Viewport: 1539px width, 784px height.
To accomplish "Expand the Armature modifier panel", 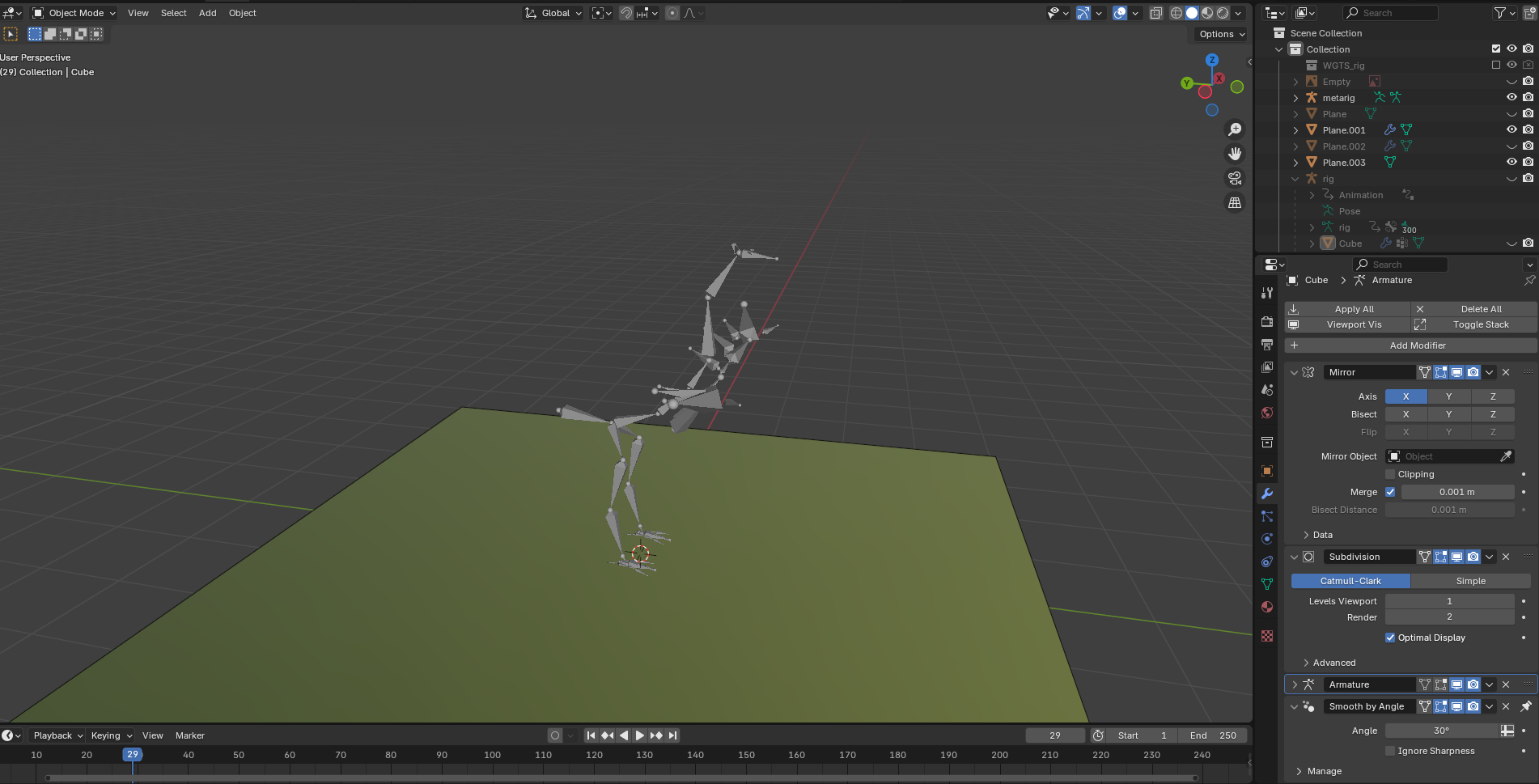I will [1294, 684].
